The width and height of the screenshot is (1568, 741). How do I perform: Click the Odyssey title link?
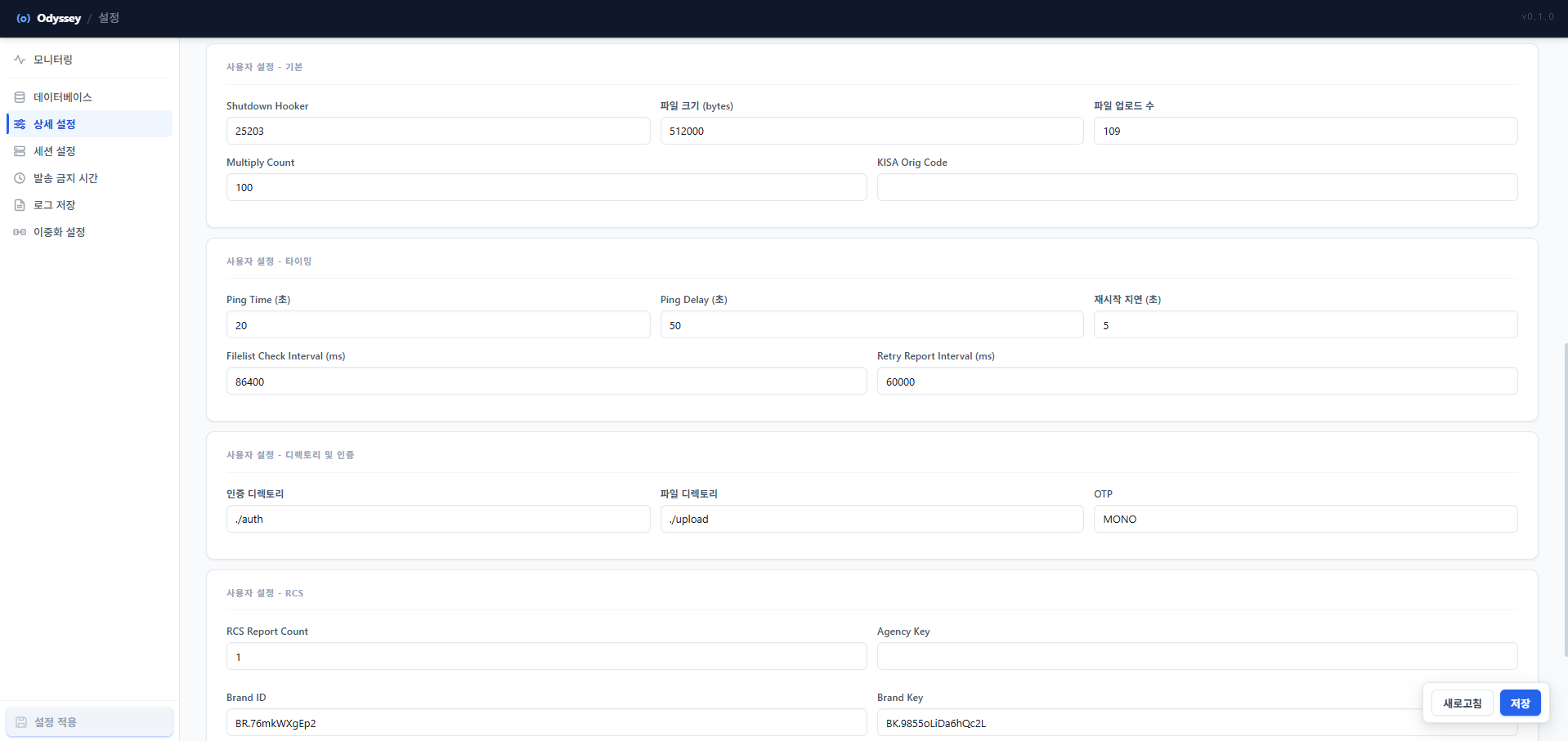59,18
